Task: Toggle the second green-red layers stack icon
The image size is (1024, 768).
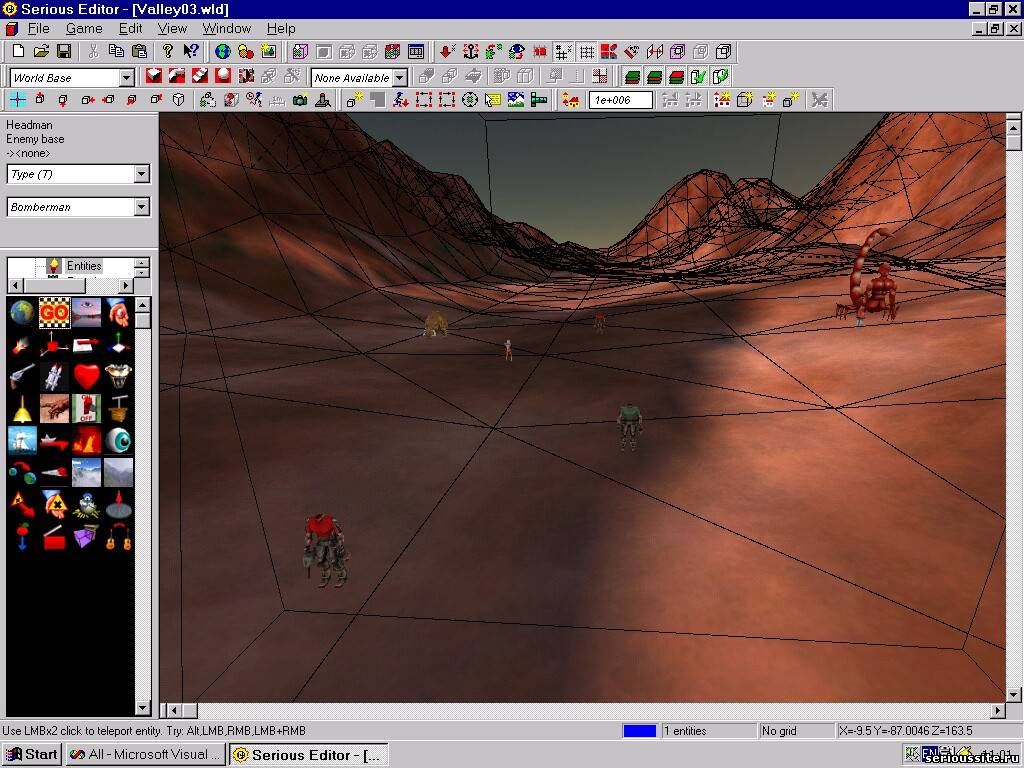Action: 654,76
